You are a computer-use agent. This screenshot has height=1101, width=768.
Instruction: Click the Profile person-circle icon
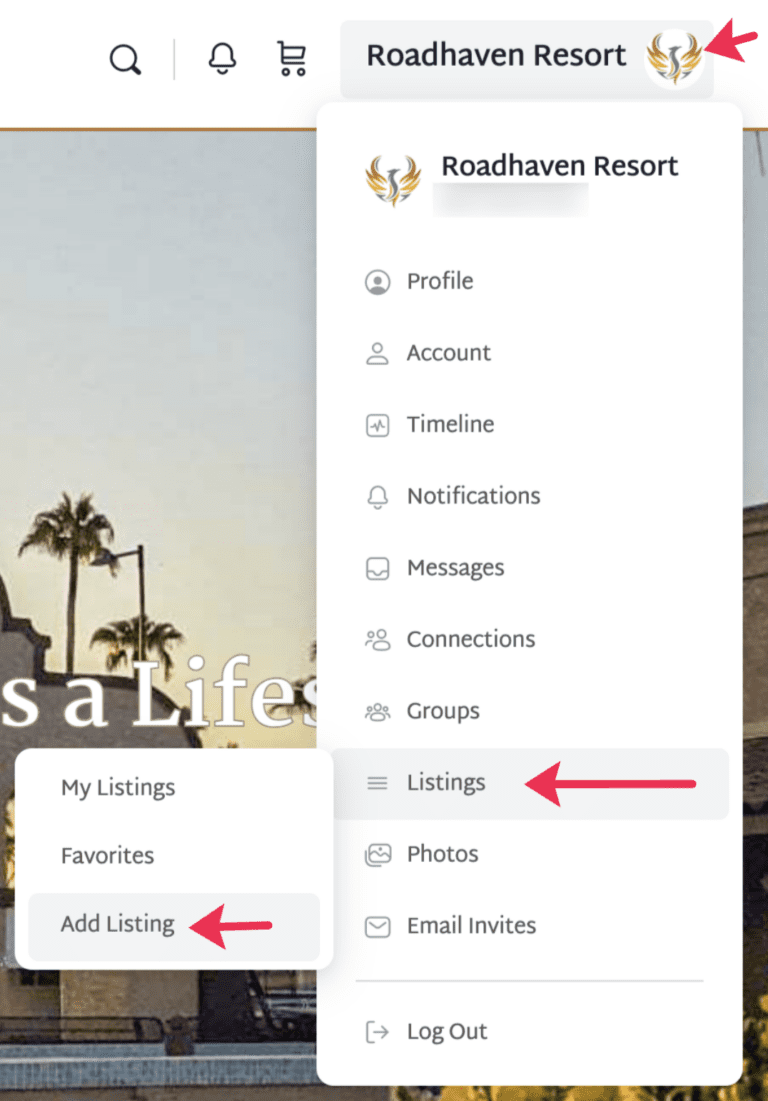(377, 282)
